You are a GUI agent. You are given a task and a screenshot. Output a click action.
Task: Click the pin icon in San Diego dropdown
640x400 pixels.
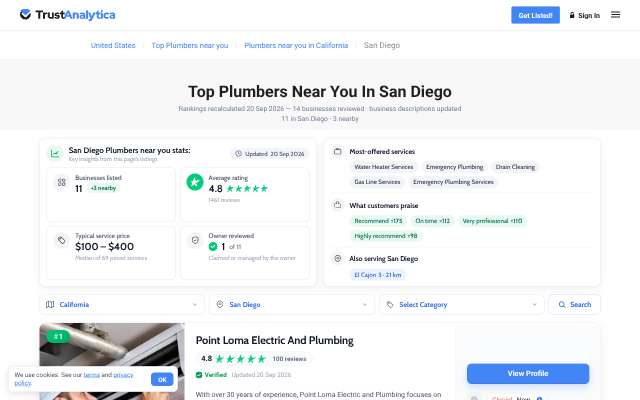[x=220, y=304]
